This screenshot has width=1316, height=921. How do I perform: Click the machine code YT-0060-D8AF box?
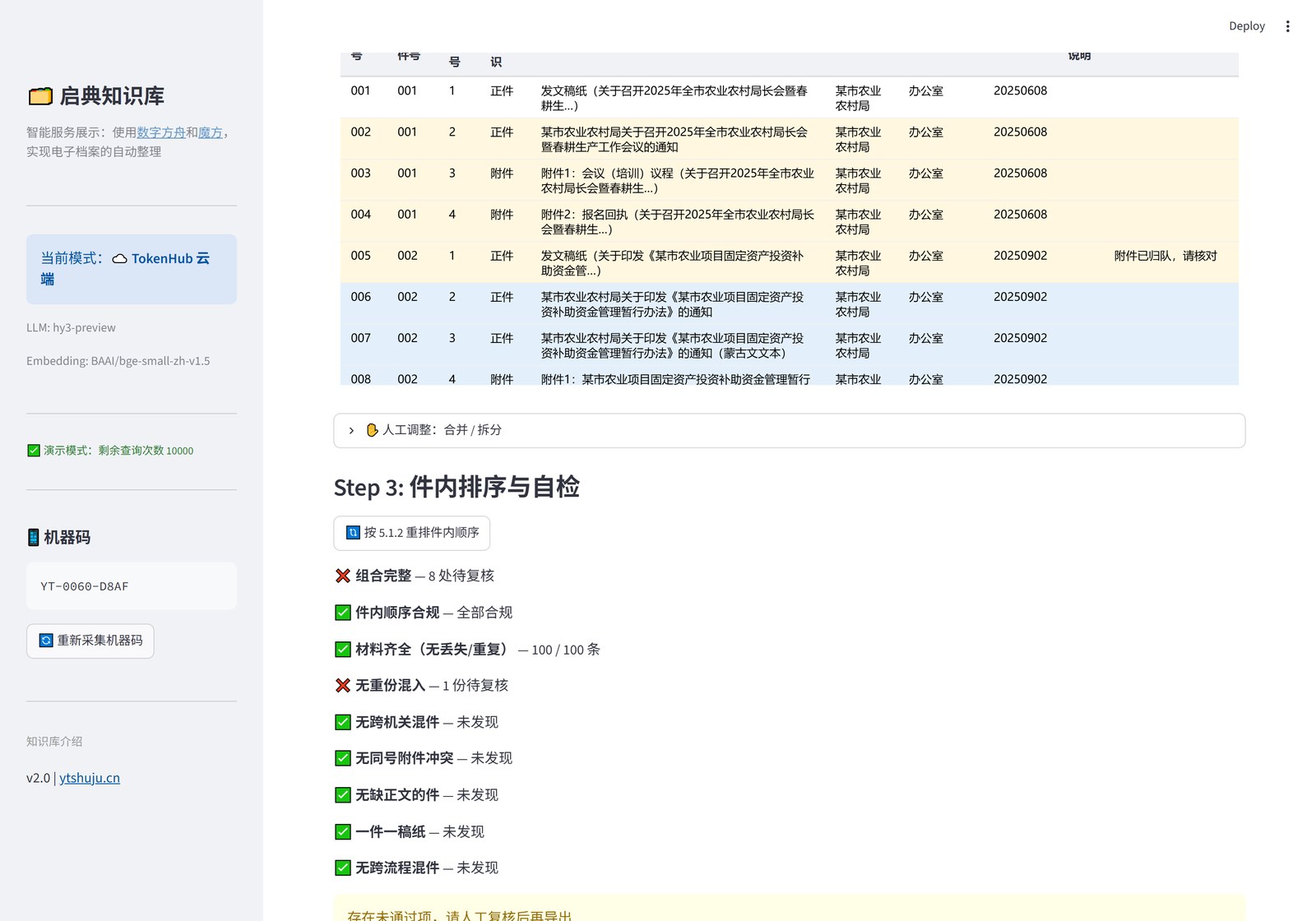132,586
